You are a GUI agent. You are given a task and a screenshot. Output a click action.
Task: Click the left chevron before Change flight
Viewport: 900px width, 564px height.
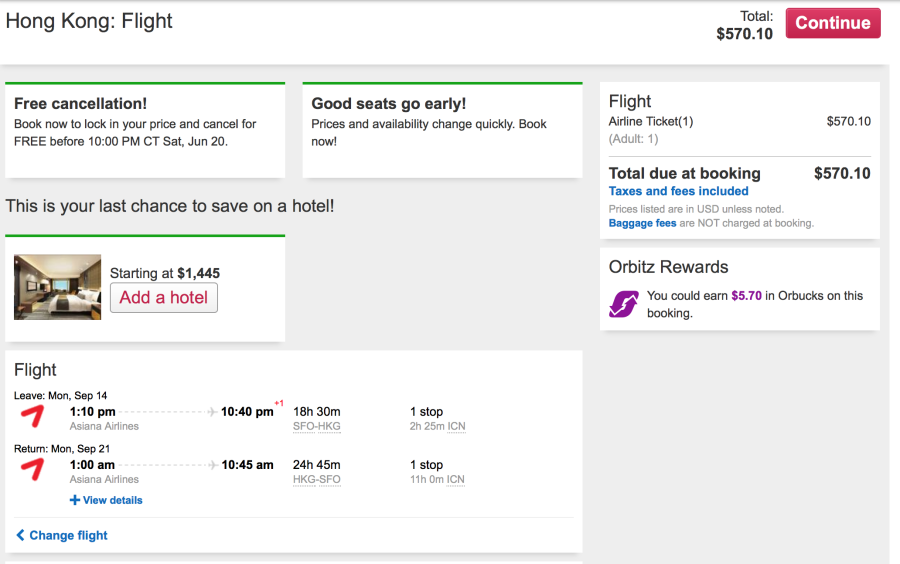pyautogui.click(x=20, y=535)
